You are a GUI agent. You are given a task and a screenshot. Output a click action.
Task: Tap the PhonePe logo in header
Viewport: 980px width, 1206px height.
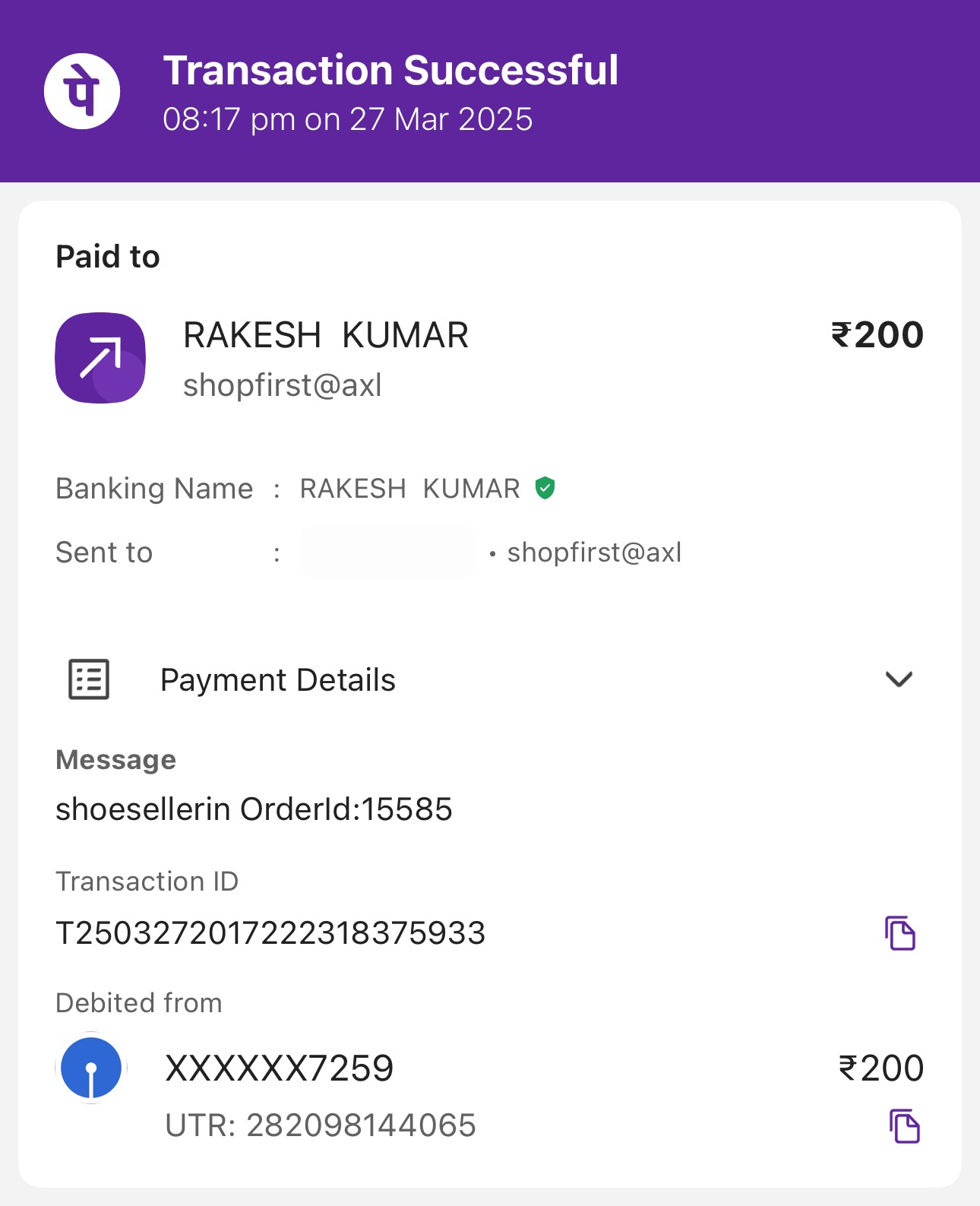pyautogui.click(x=82, y=91)
